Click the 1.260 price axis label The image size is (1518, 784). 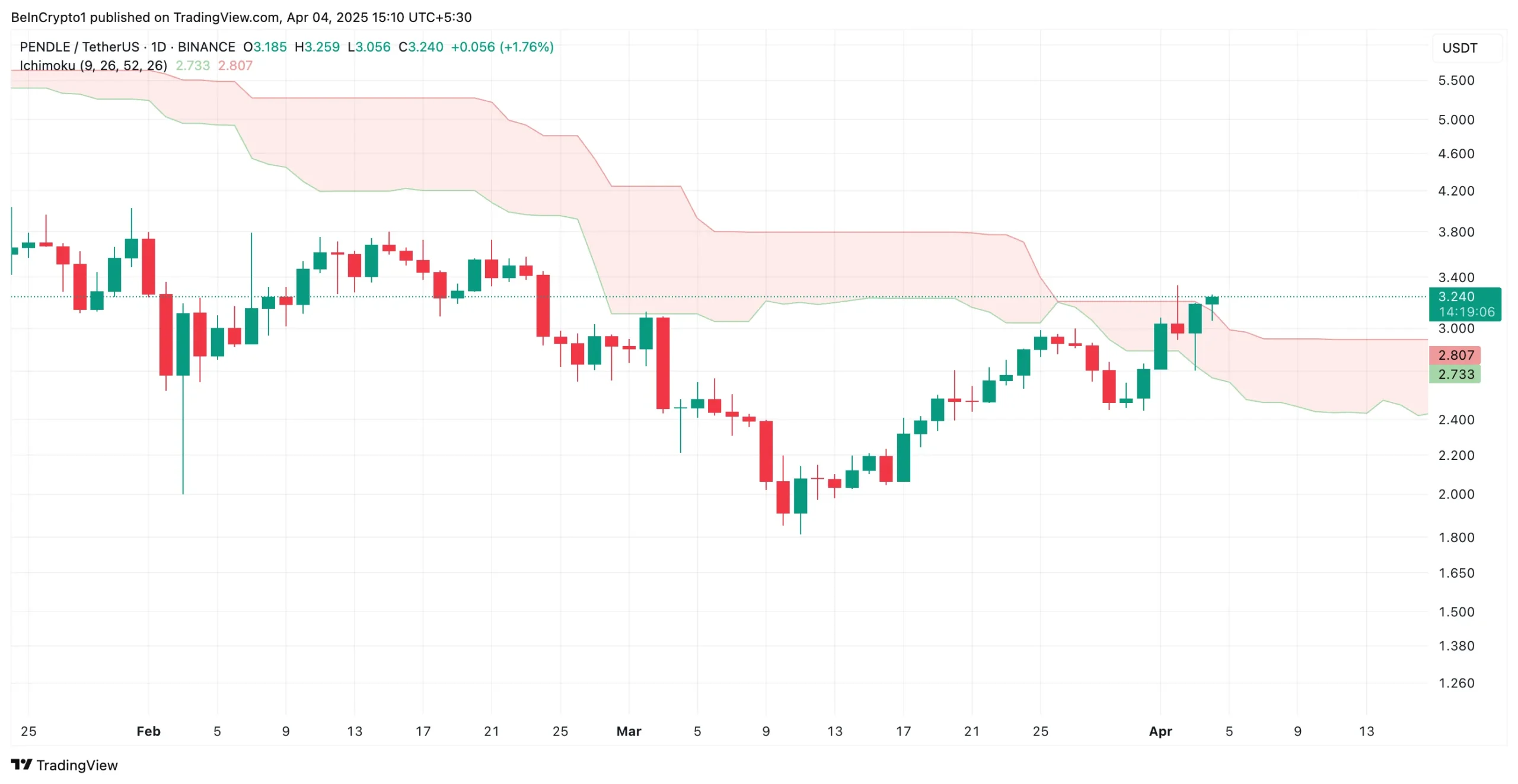[1456, 683]
